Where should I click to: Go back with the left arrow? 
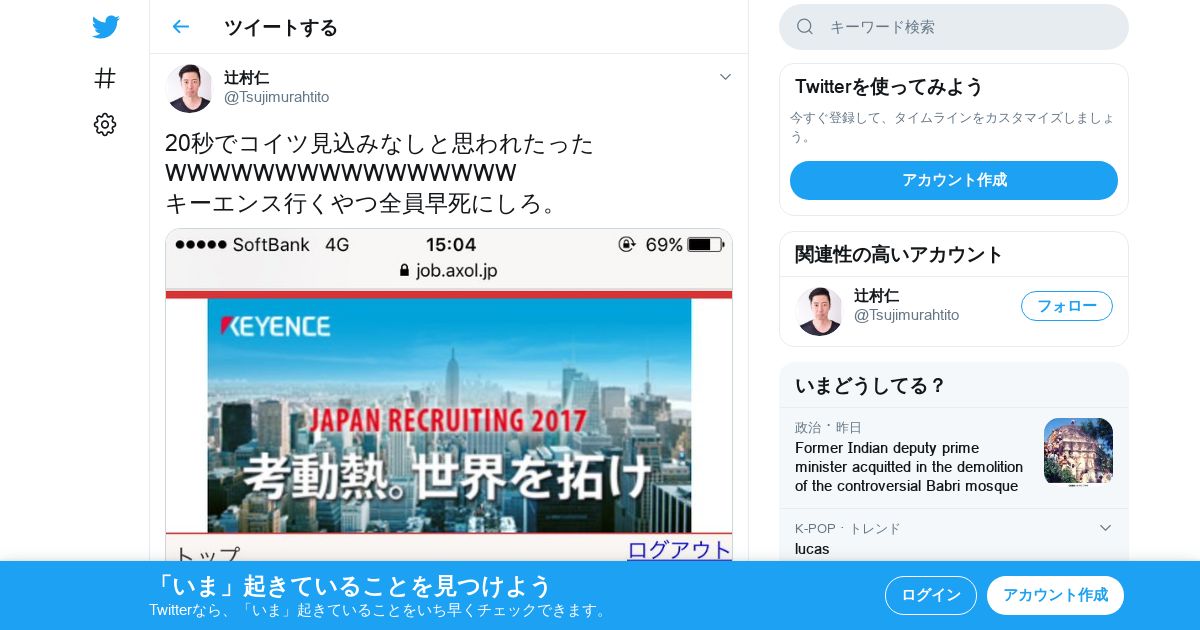tap(180, 27)
